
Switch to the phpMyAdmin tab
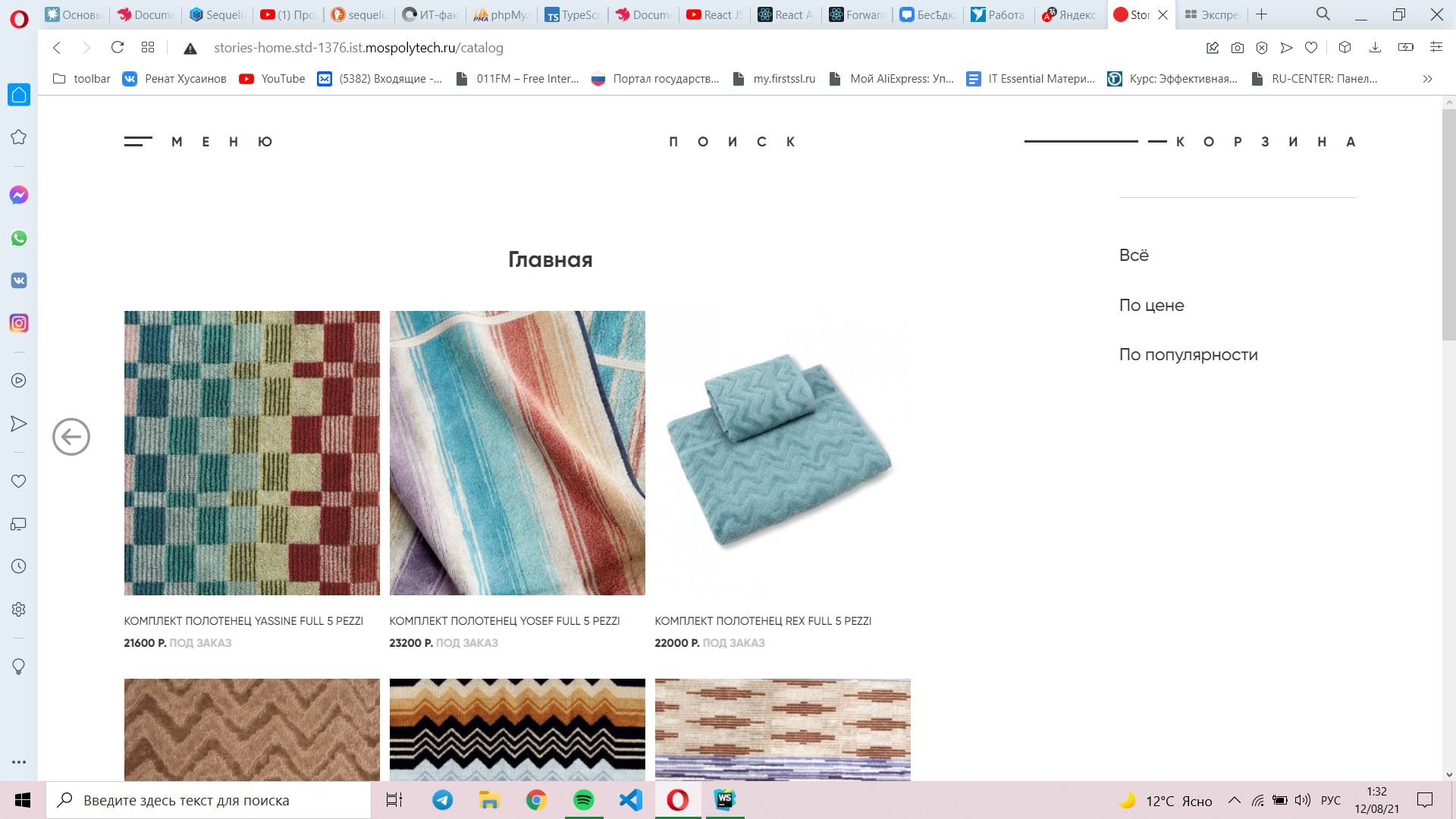[501, 14]
